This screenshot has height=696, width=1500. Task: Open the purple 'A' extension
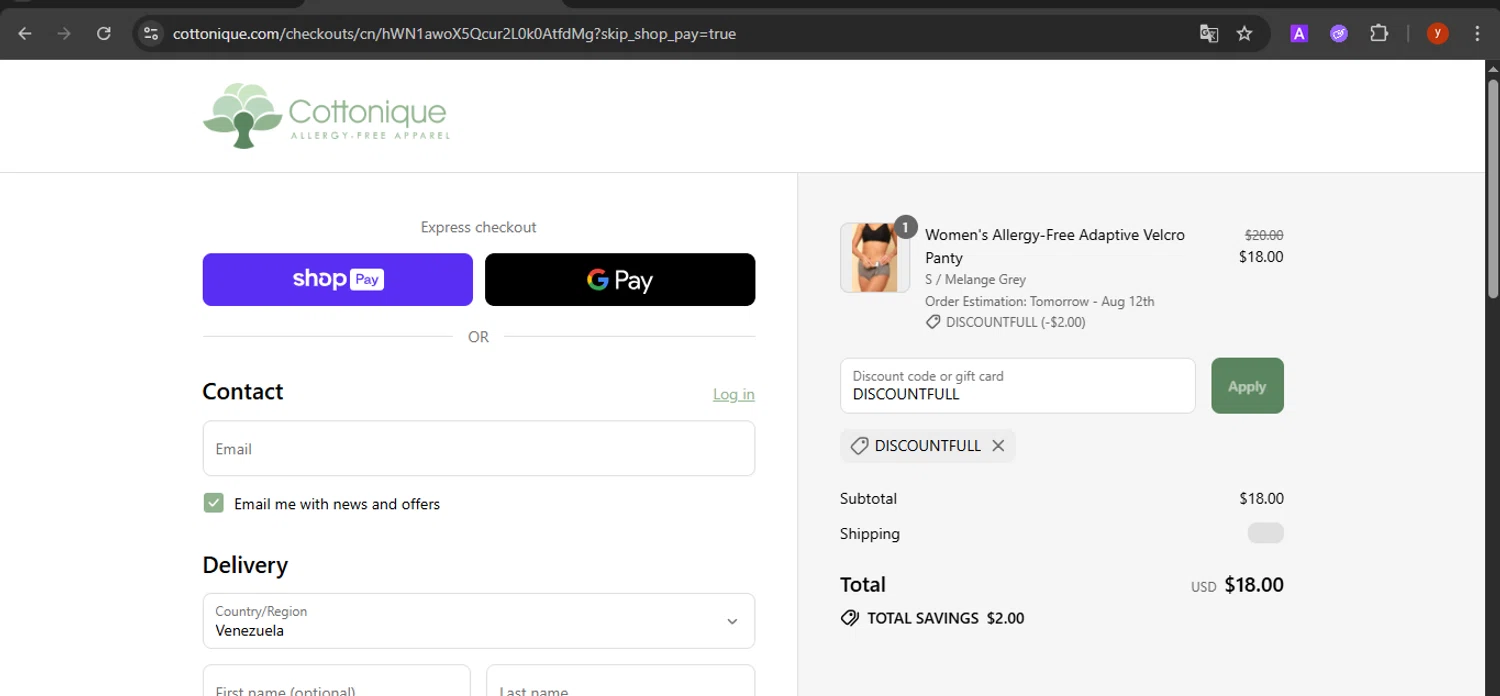pos(1299,34)
